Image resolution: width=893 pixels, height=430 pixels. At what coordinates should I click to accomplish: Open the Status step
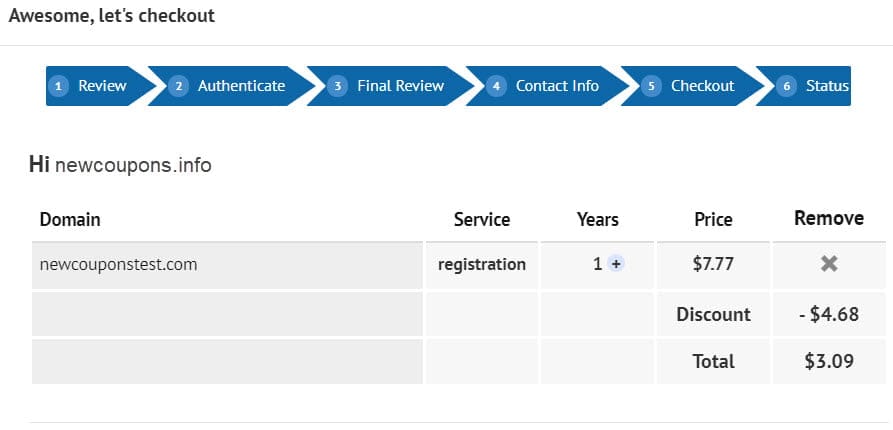827,86
